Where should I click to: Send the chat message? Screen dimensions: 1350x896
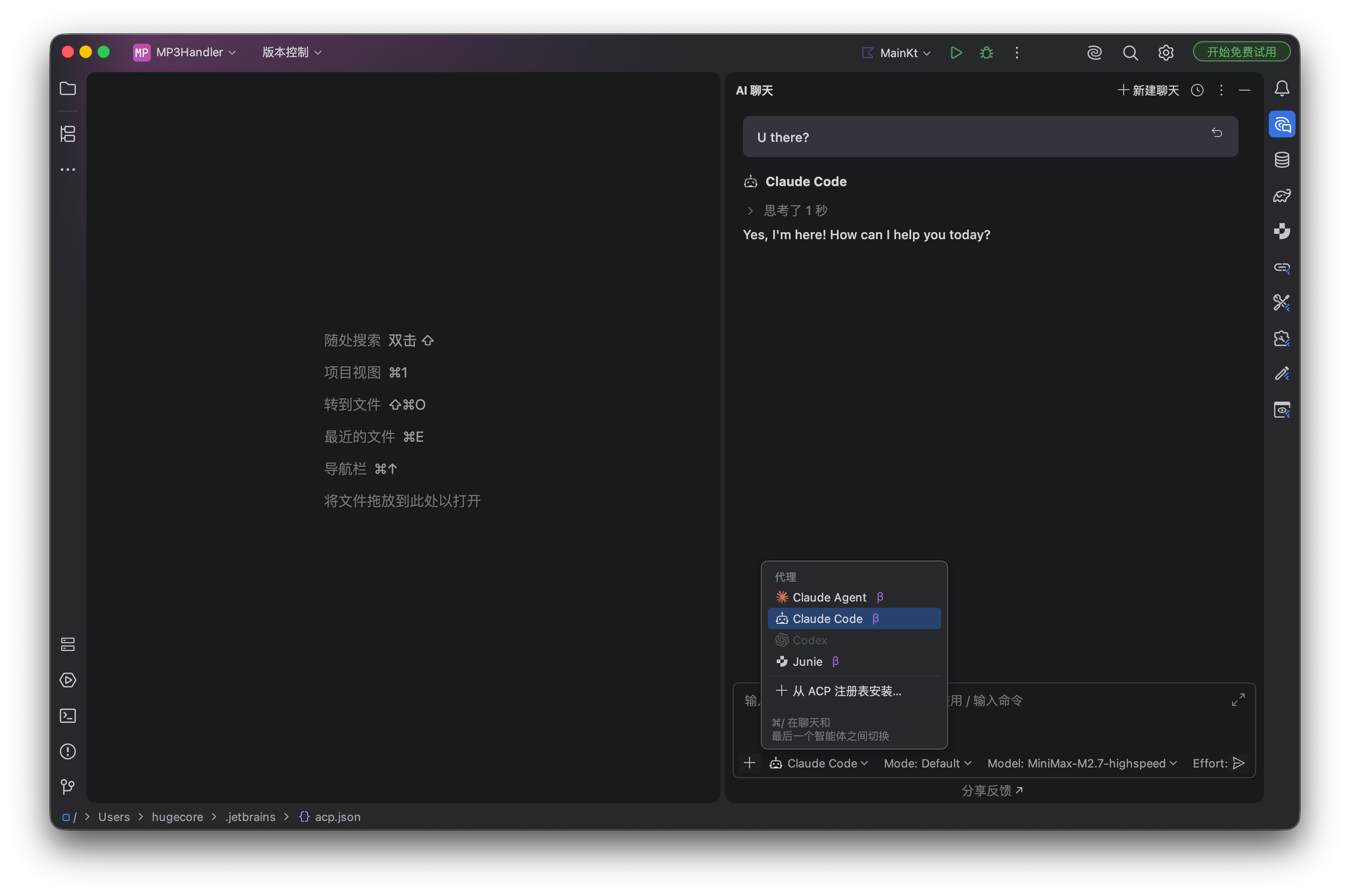[x=1238, y=763]
